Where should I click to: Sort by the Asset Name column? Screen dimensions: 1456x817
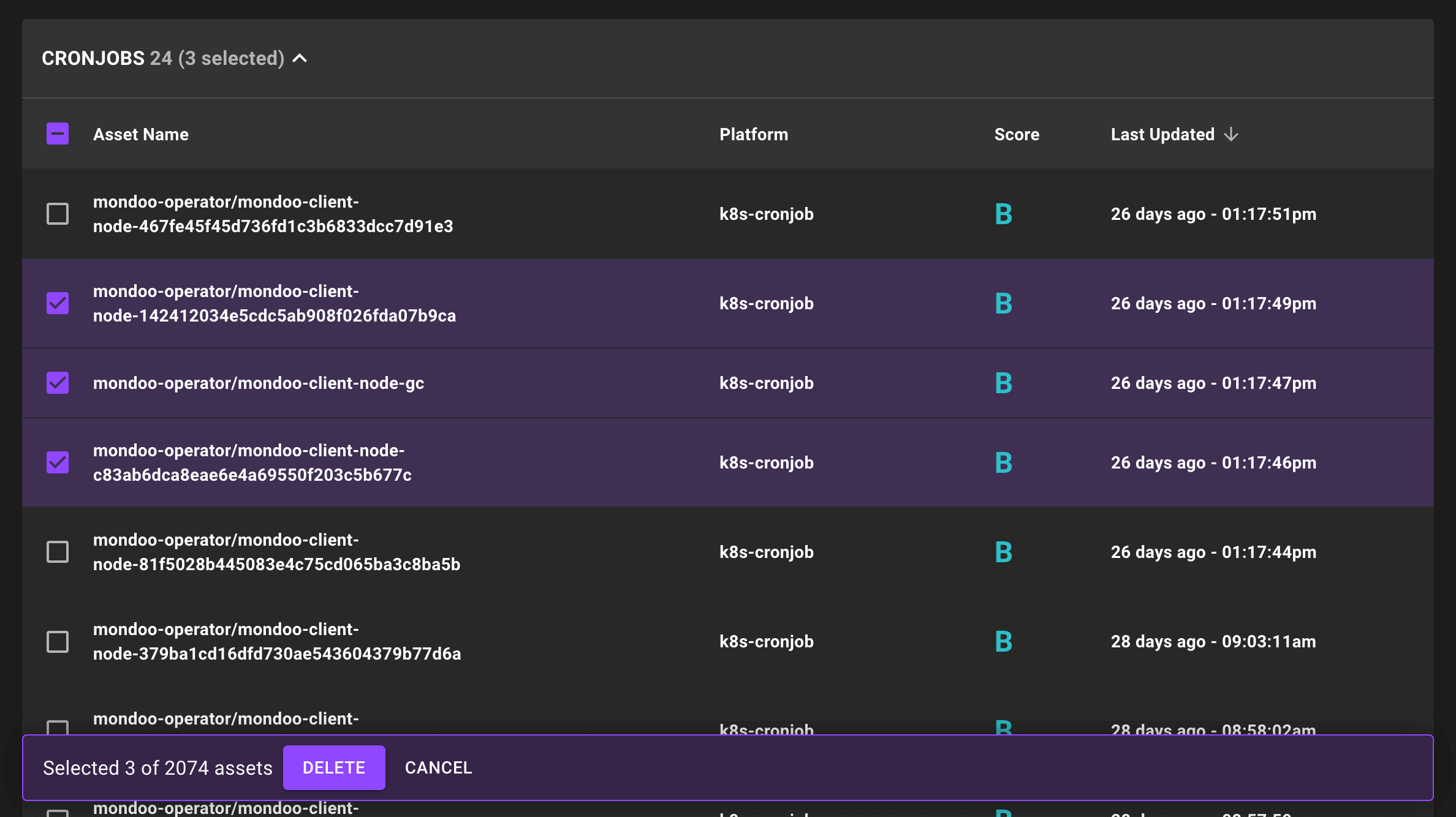[141, 134]
